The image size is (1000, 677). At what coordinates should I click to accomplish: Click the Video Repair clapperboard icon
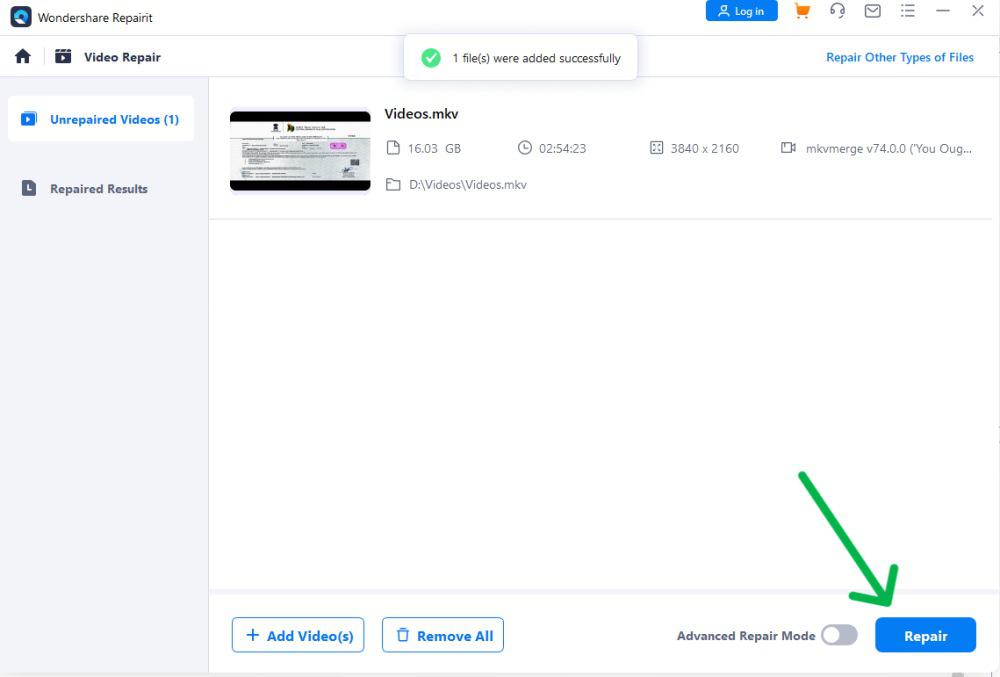[x=63, y=57]
